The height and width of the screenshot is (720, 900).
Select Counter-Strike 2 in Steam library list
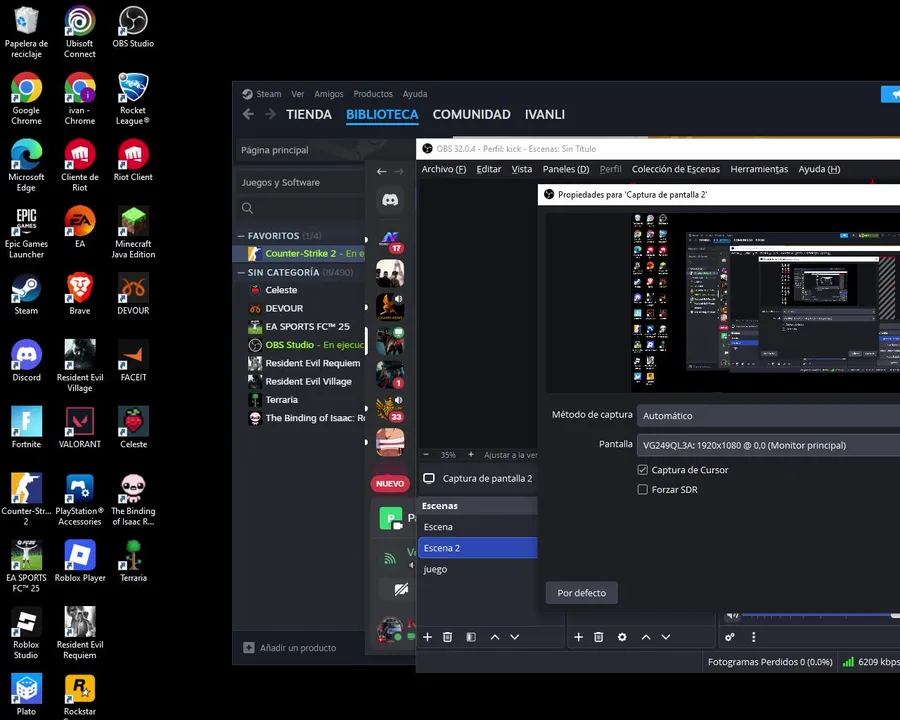click(x=299, y=253)
